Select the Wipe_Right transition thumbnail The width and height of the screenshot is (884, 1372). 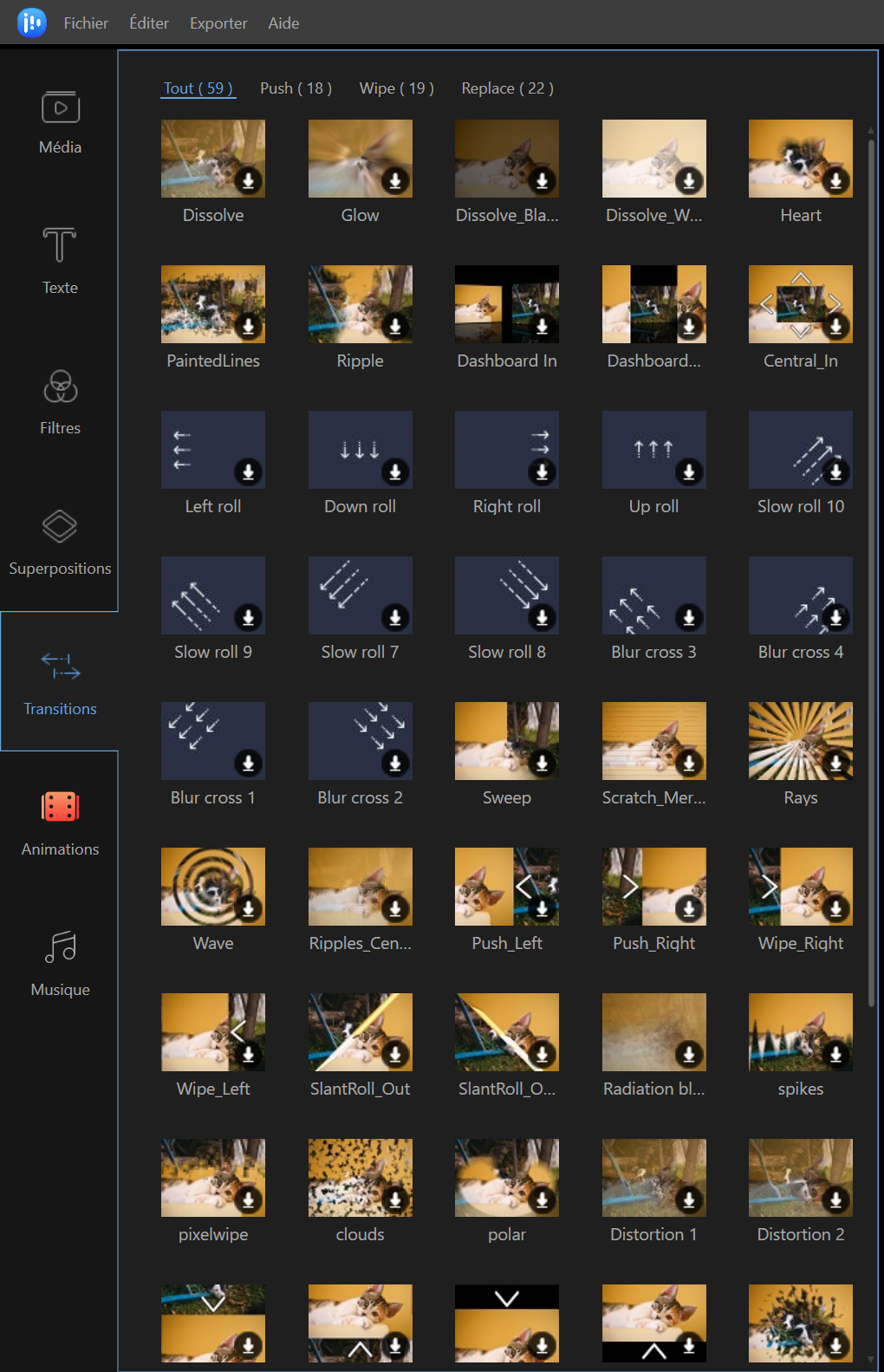(801, 887)
